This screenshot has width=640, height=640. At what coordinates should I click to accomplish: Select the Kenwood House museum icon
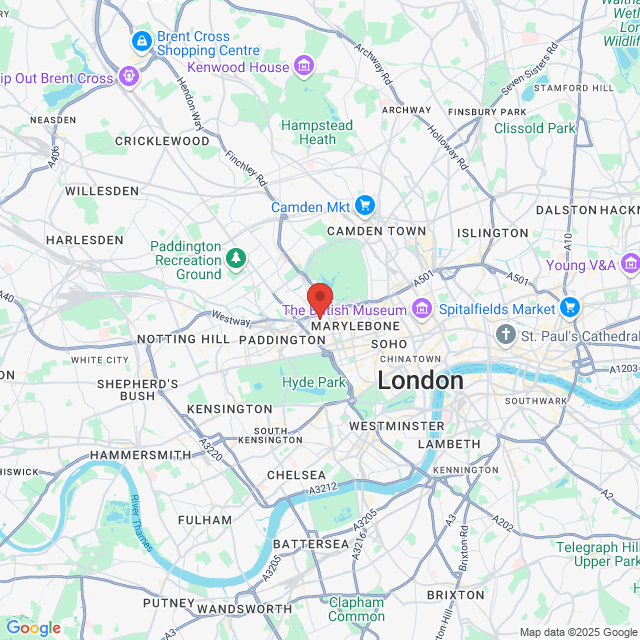304,66
